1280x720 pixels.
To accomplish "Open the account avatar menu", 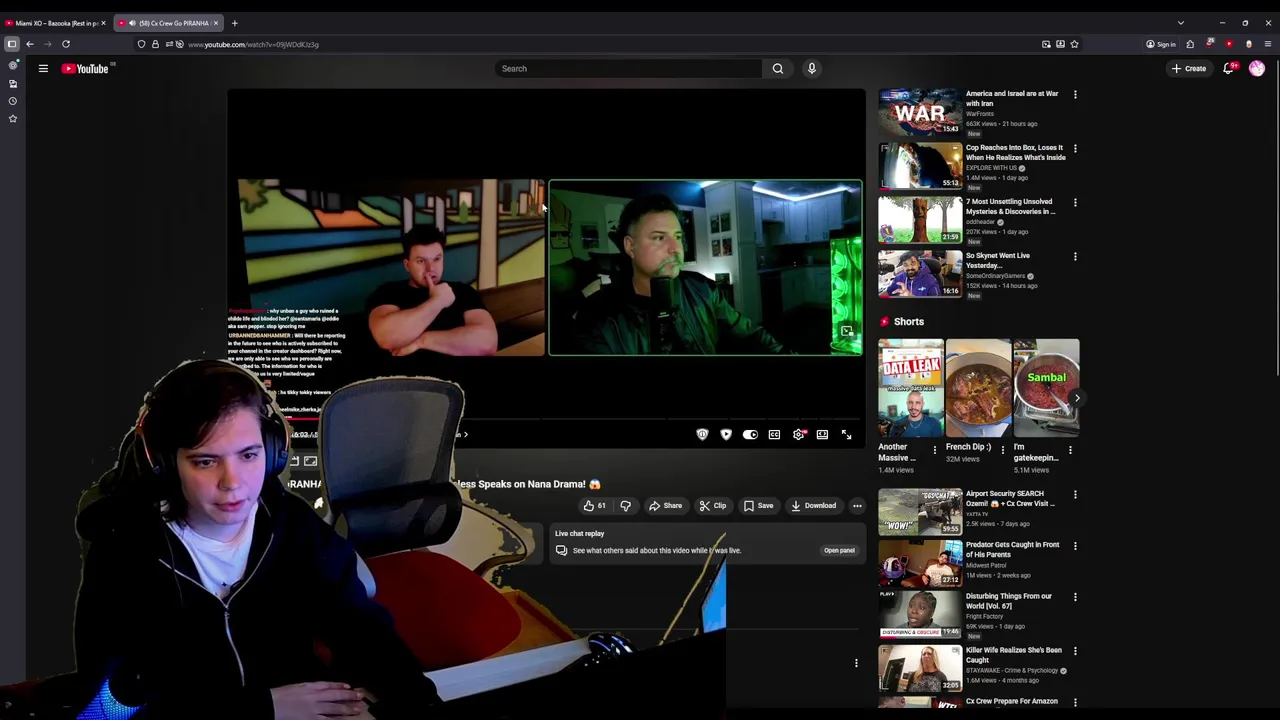I will click(x=1257, y=68).
